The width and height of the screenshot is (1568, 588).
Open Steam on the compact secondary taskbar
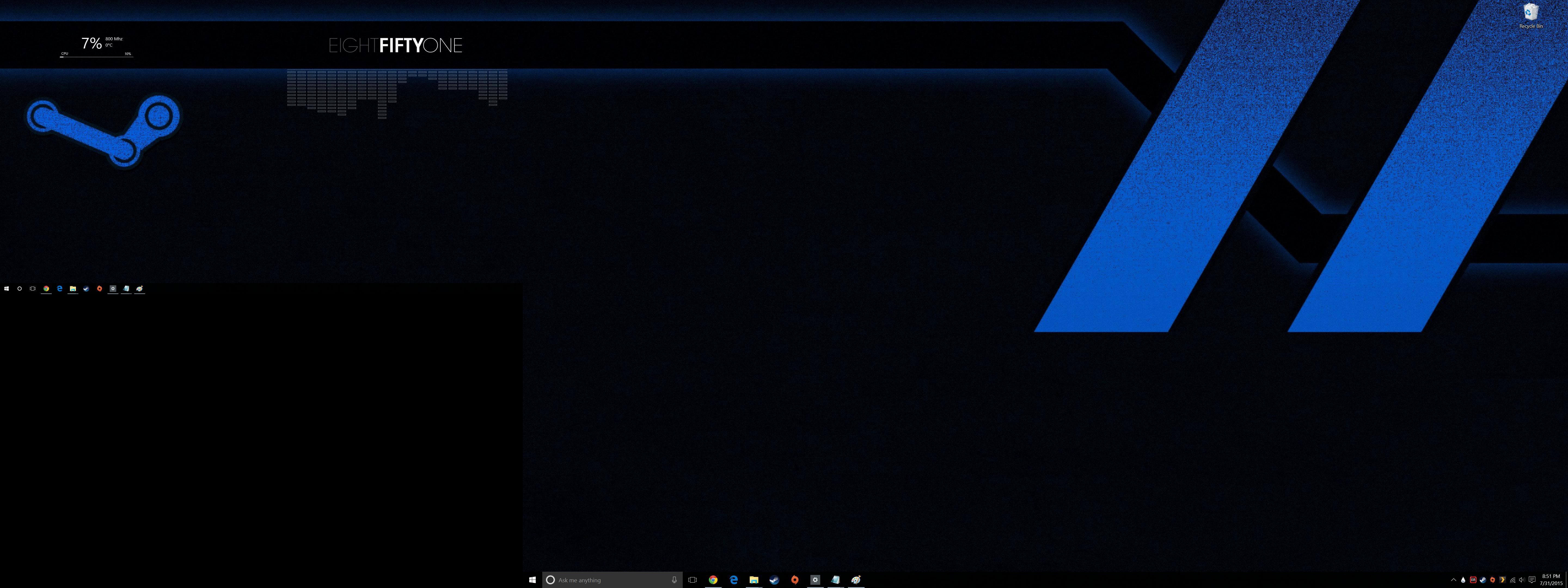coord(87,289)
